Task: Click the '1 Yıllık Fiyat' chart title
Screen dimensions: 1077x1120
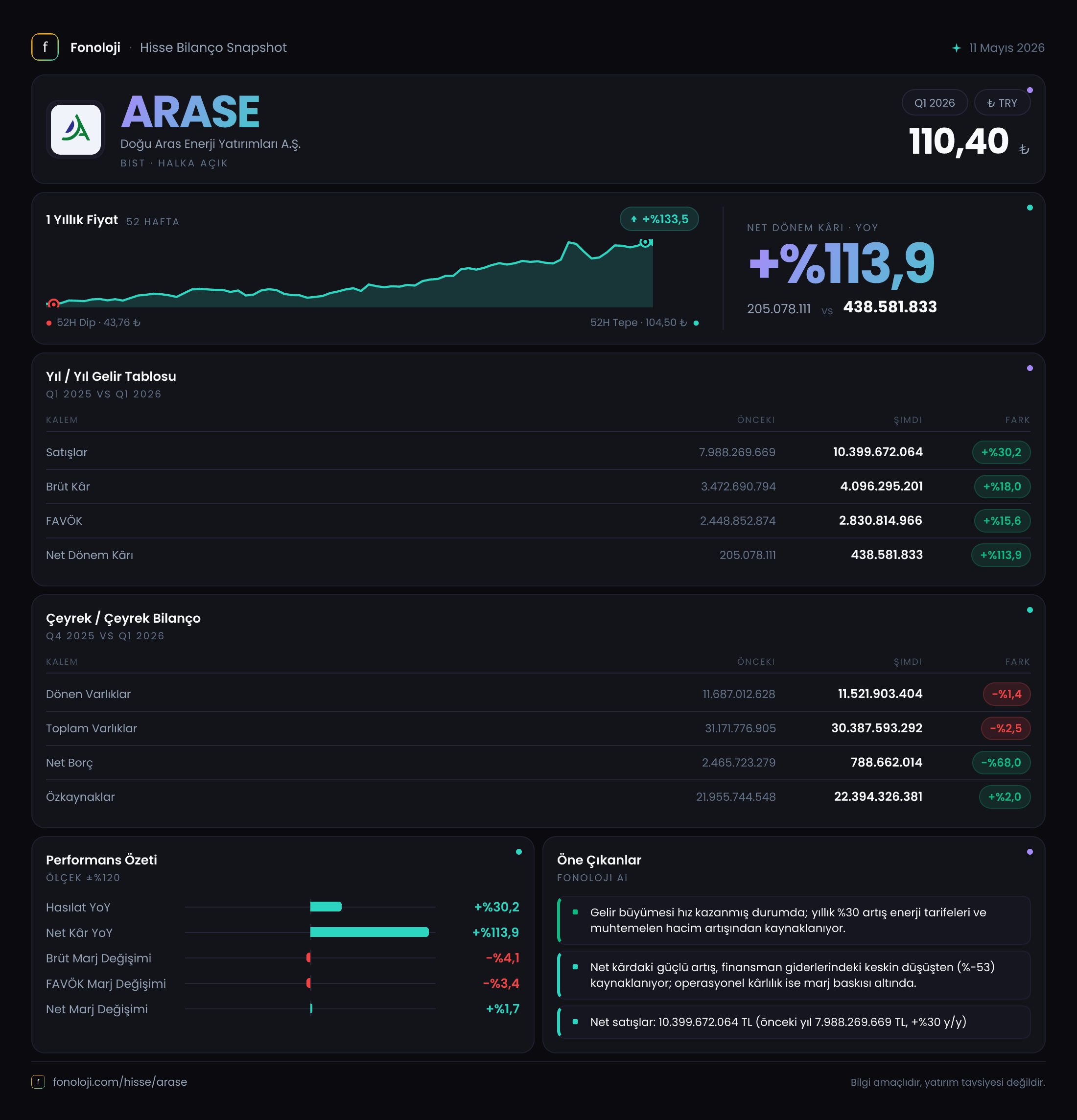Action: pyautogui.click(x=82, y=220)
